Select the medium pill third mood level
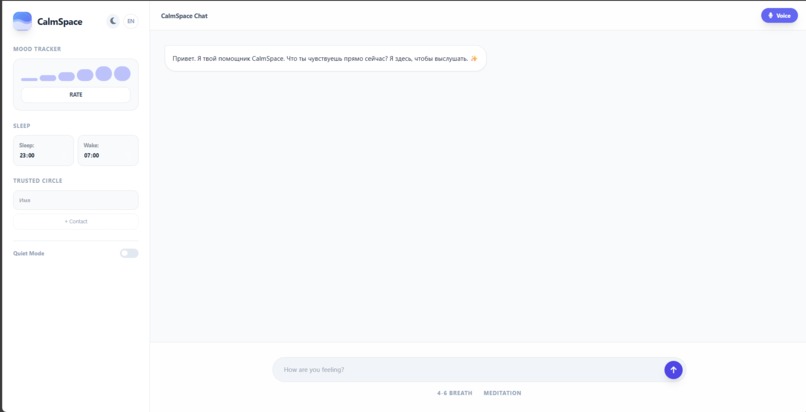 [66, 77]
